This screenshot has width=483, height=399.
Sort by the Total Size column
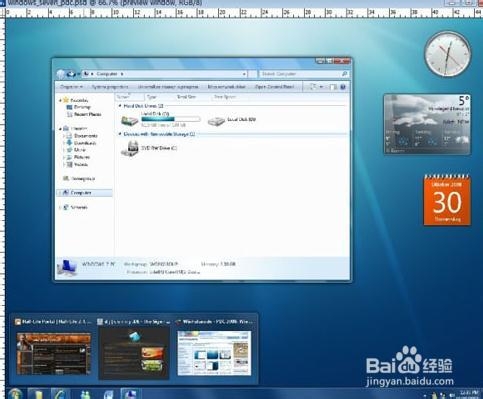pos(186,97)
